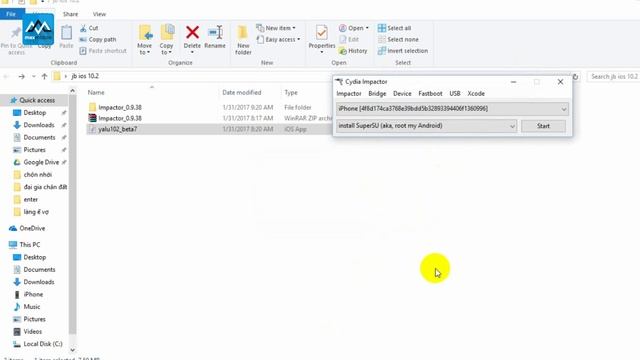
Task: Switch to the Share ribbon tab
Action: tap(71, 14)
